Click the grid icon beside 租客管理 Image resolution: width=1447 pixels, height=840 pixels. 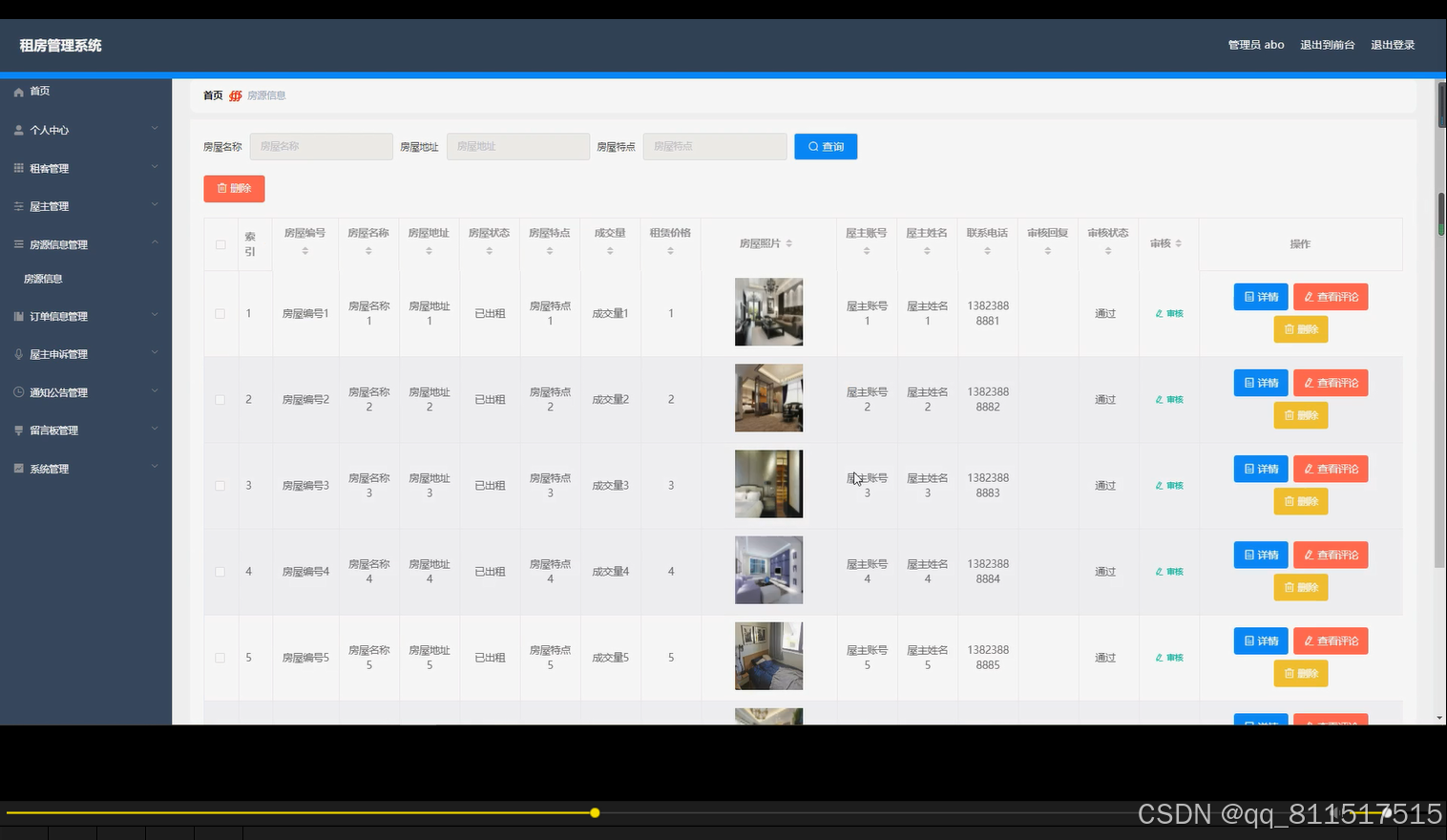coord(18,168)
